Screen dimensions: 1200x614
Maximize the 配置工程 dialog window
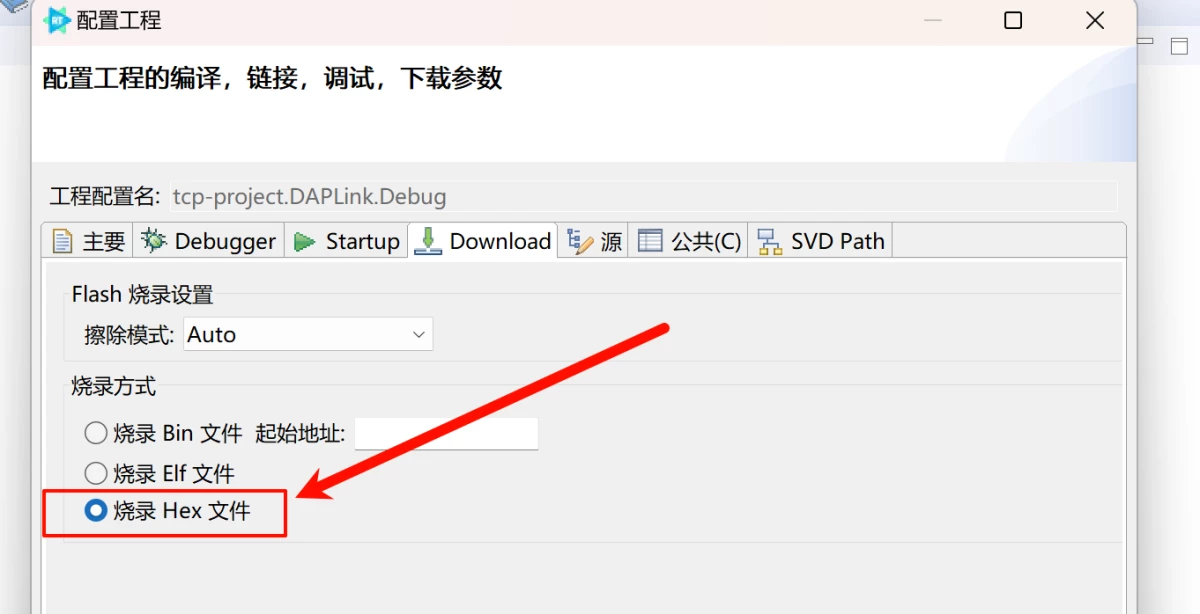click(x=1013, y=20)
